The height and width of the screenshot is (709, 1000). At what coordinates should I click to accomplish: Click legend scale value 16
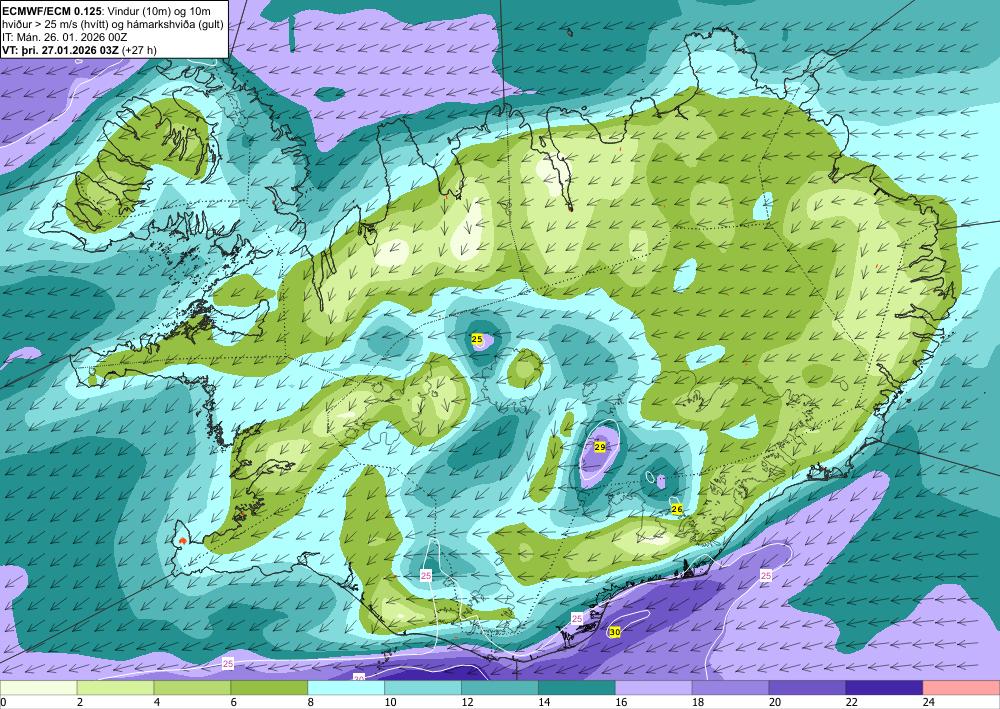tap(621, 702)
